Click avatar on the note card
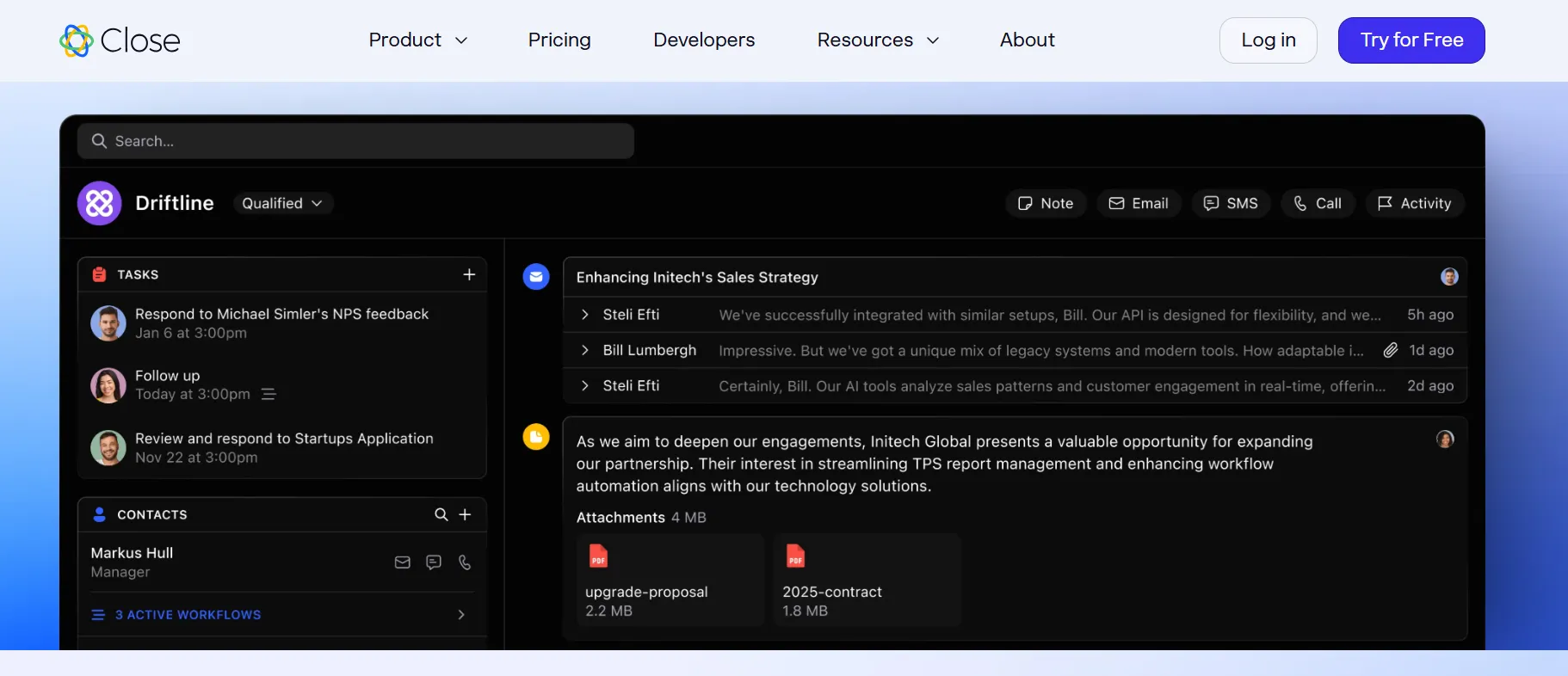The image size is (1568, 676). (x=1445, y=439)
